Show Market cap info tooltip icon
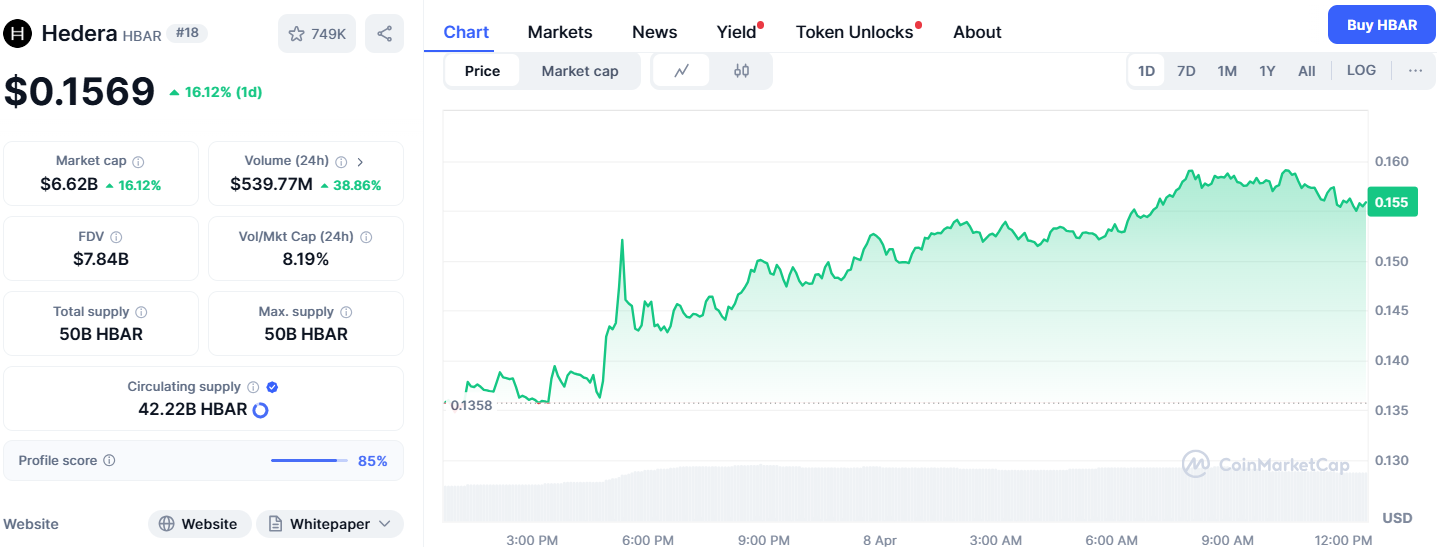1437x547 pixels. tap(139, 161)
